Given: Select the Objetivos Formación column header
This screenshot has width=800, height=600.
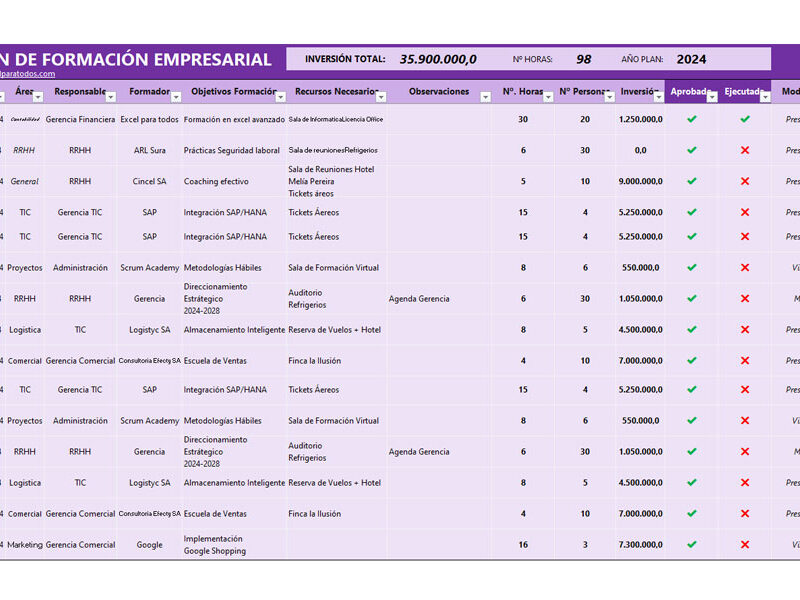Looking at the screenshot, I should pos(234,92).
